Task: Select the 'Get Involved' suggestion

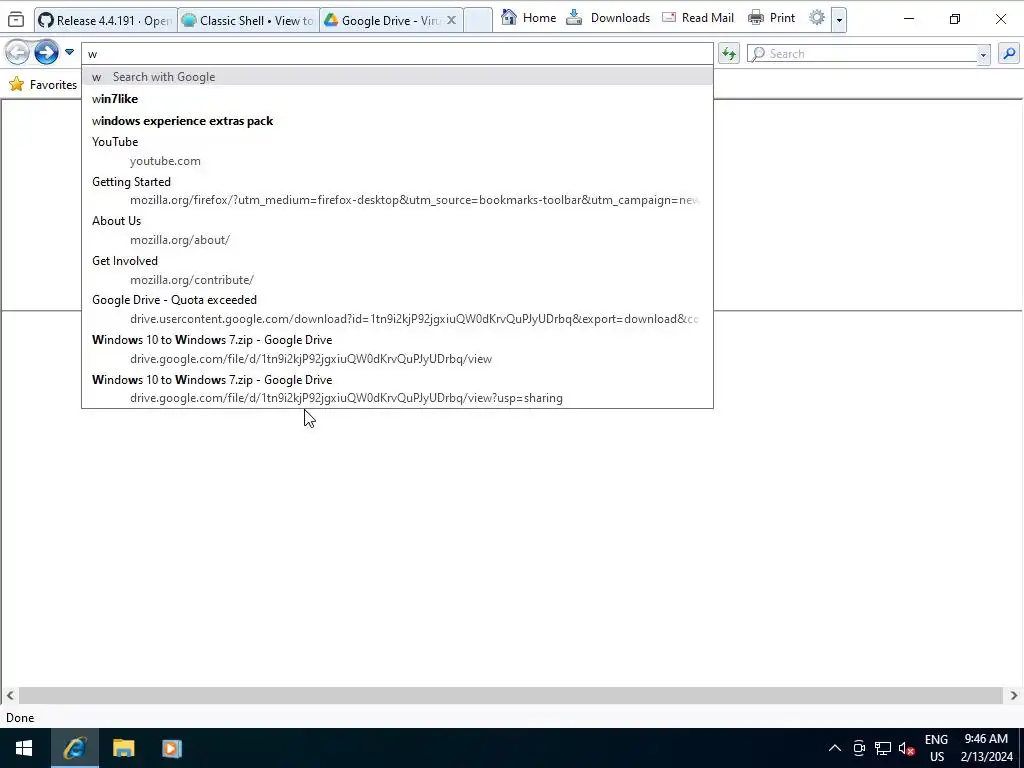Action: click(397, 270)
